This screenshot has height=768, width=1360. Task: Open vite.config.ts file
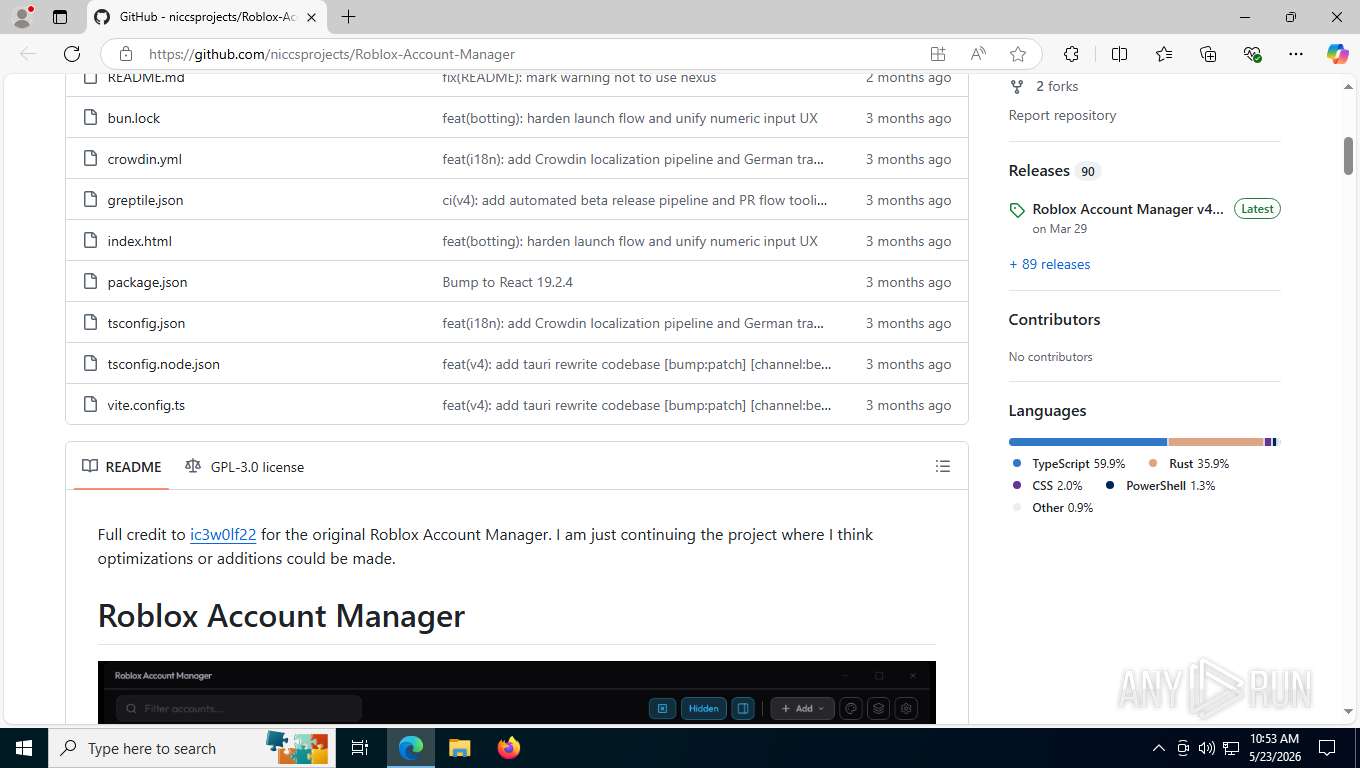click(147, 405)
